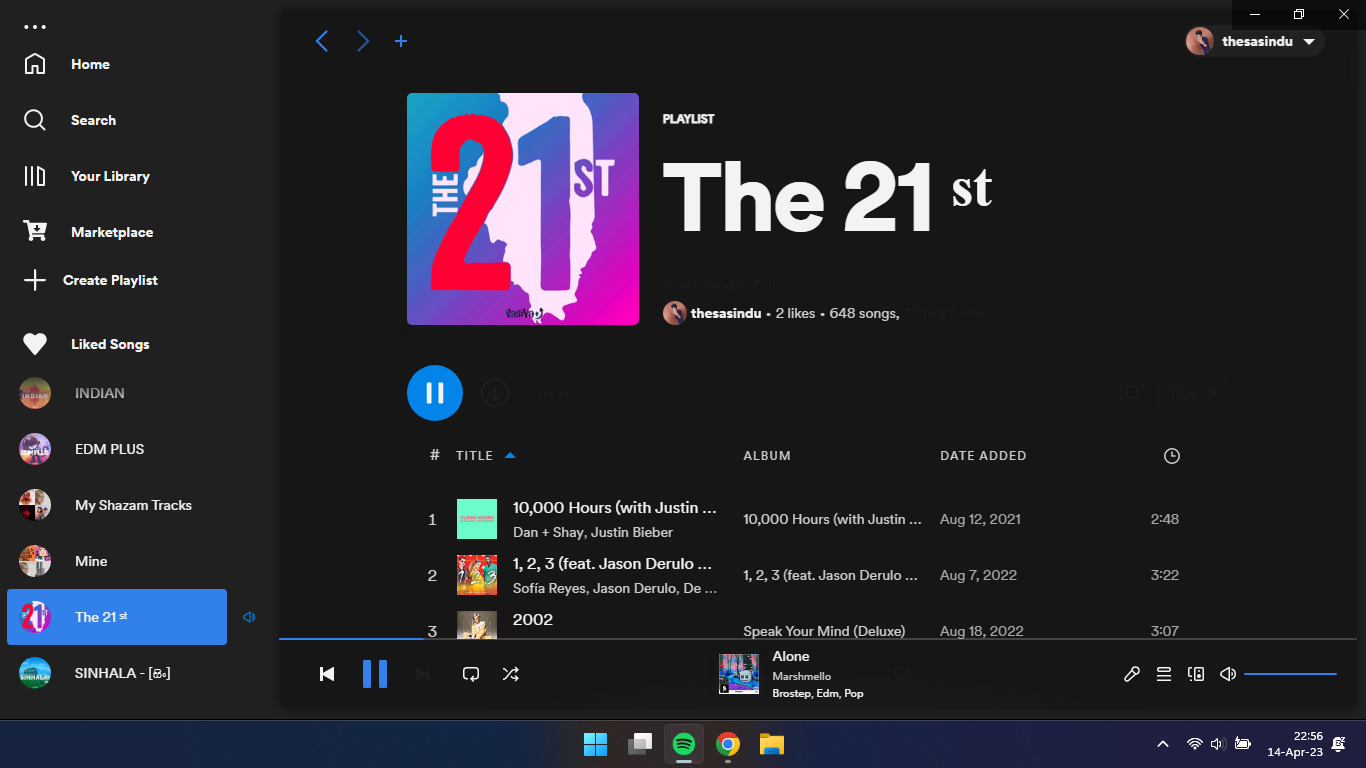
Task: Go to Your Library
Action: [110, 176]
